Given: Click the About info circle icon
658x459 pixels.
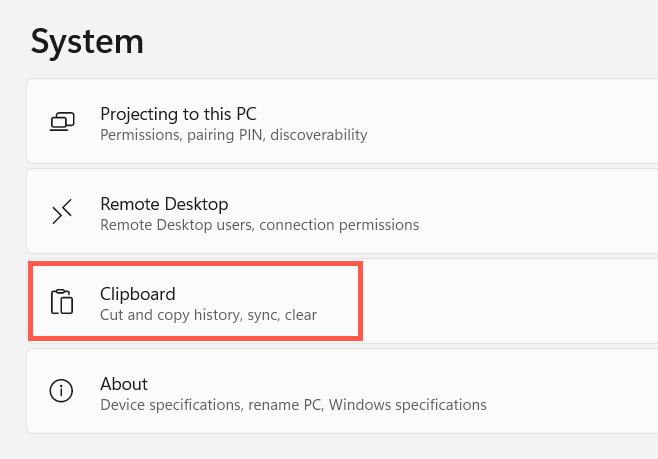Looking at the screenshot, I should tap(62, 392).
